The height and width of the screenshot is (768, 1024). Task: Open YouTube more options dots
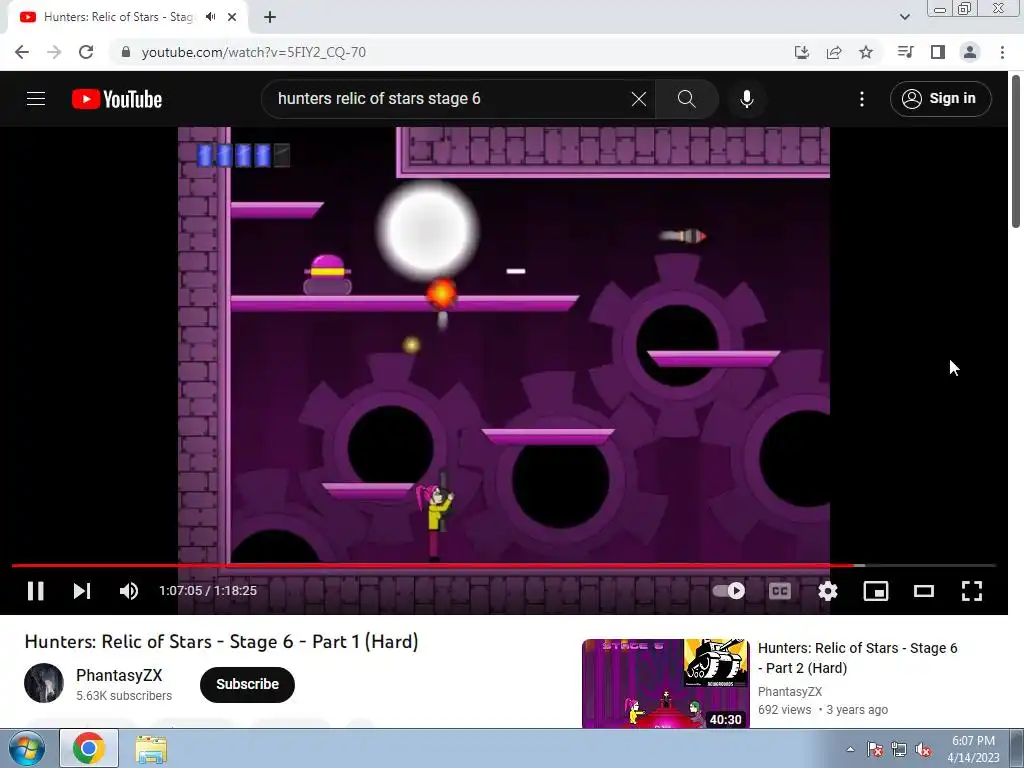[x=862, y=99]
